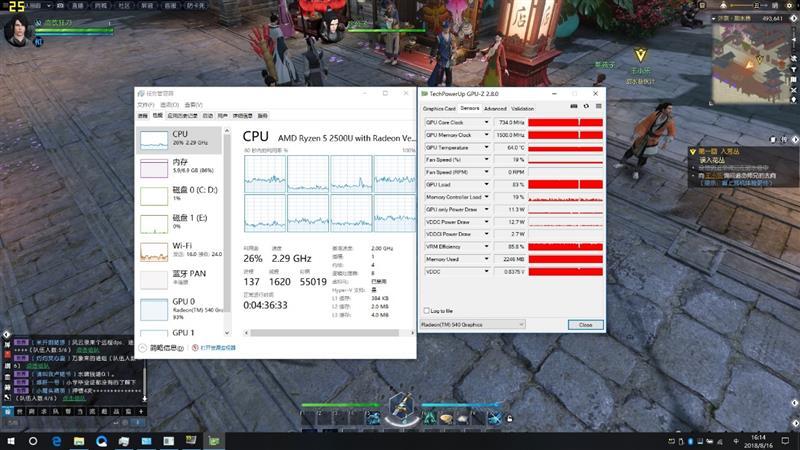Click the 734.0 MHz core clock value
Screen dimensions: 800x450
[510, 122]
